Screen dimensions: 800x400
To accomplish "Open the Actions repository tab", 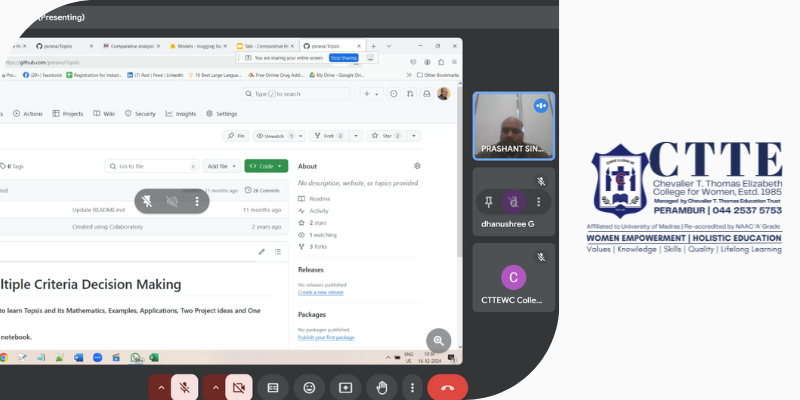I will pyautogui.click(x=28, y=114).
